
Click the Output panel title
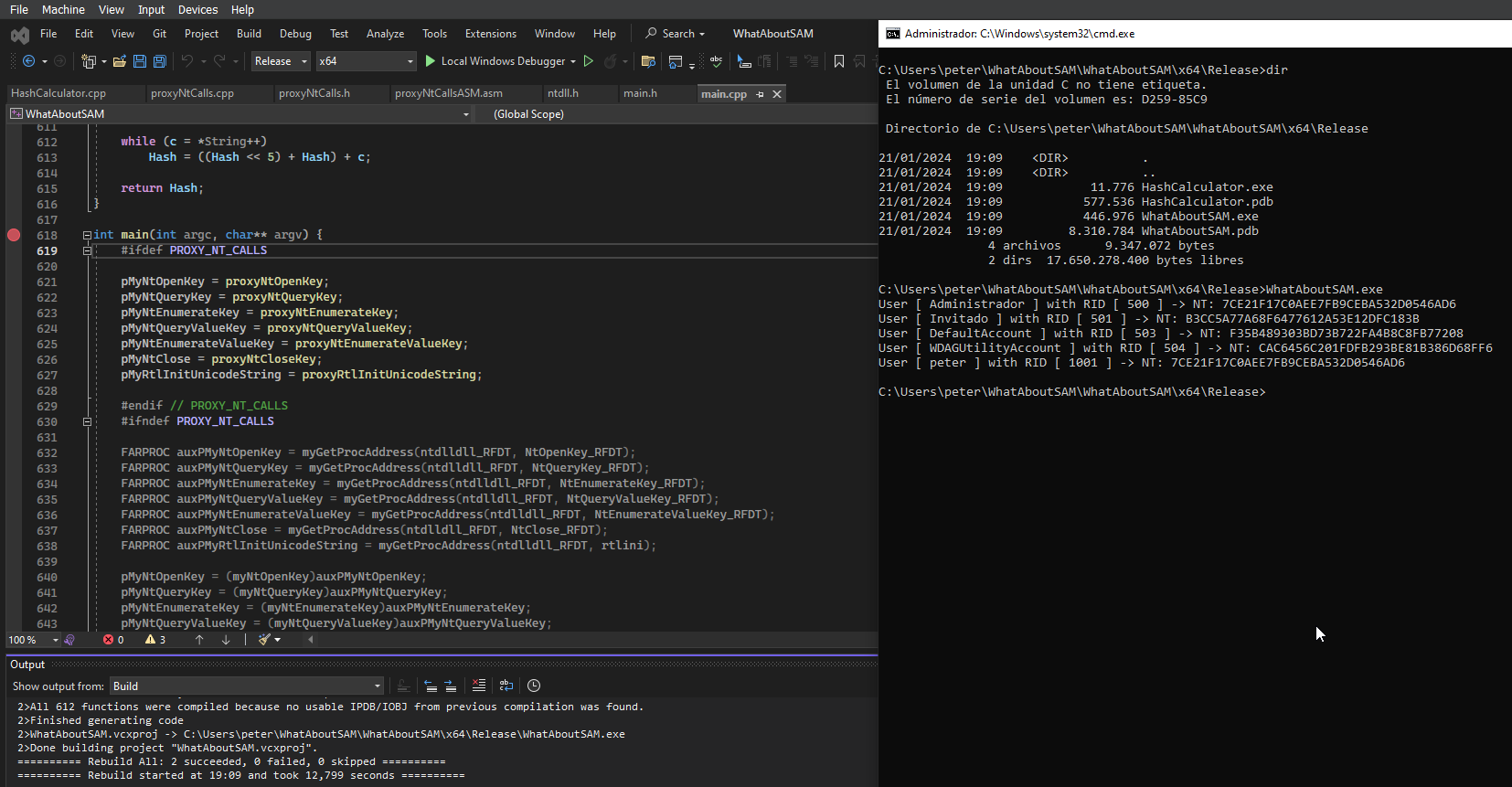tap(27, 665)
